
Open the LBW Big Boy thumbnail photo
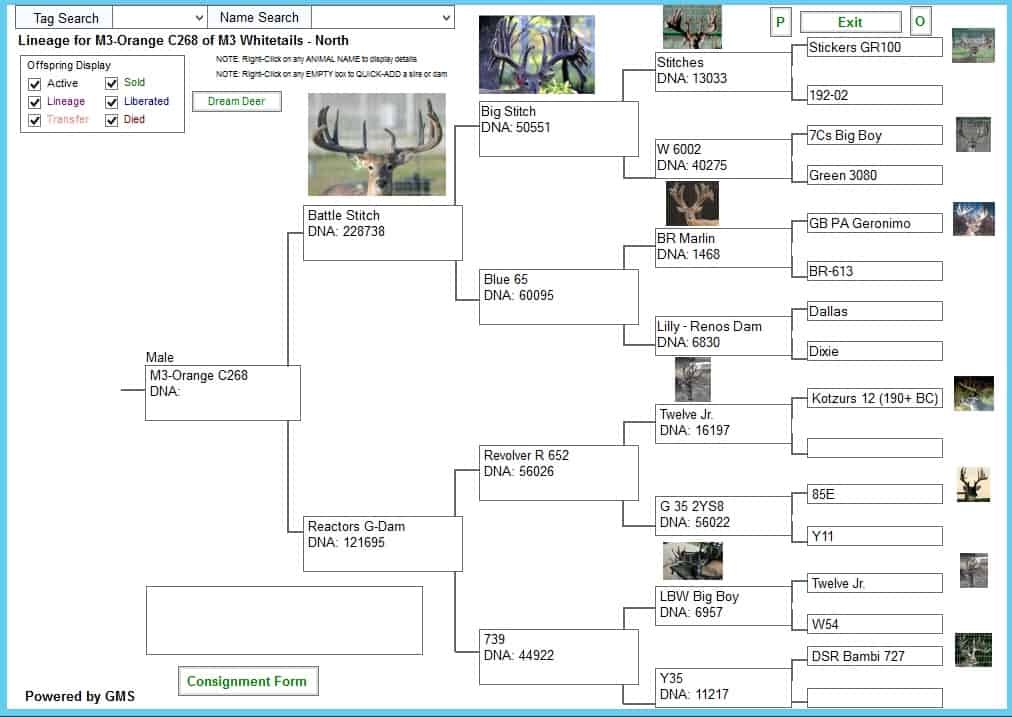pos(692,561)
